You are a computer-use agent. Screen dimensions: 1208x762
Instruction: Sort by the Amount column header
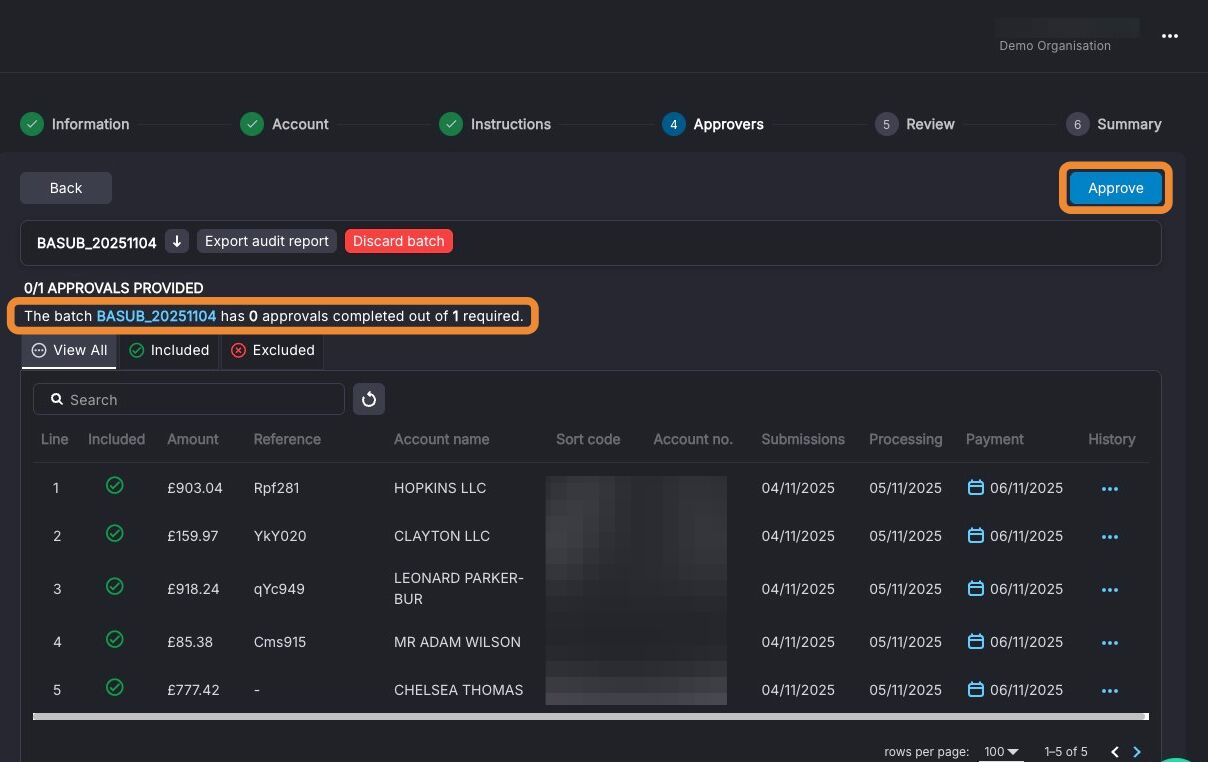tap(193, 439)
